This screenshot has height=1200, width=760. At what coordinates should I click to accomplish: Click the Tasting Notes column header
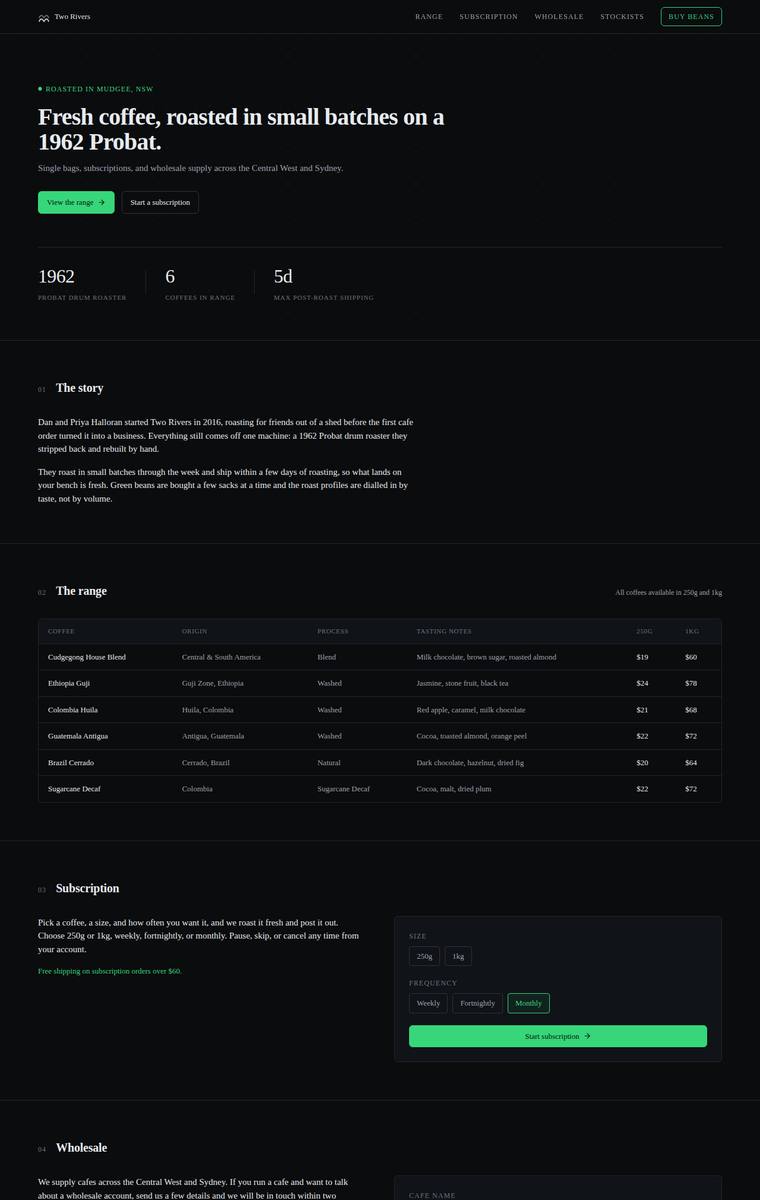click(444, 631)
